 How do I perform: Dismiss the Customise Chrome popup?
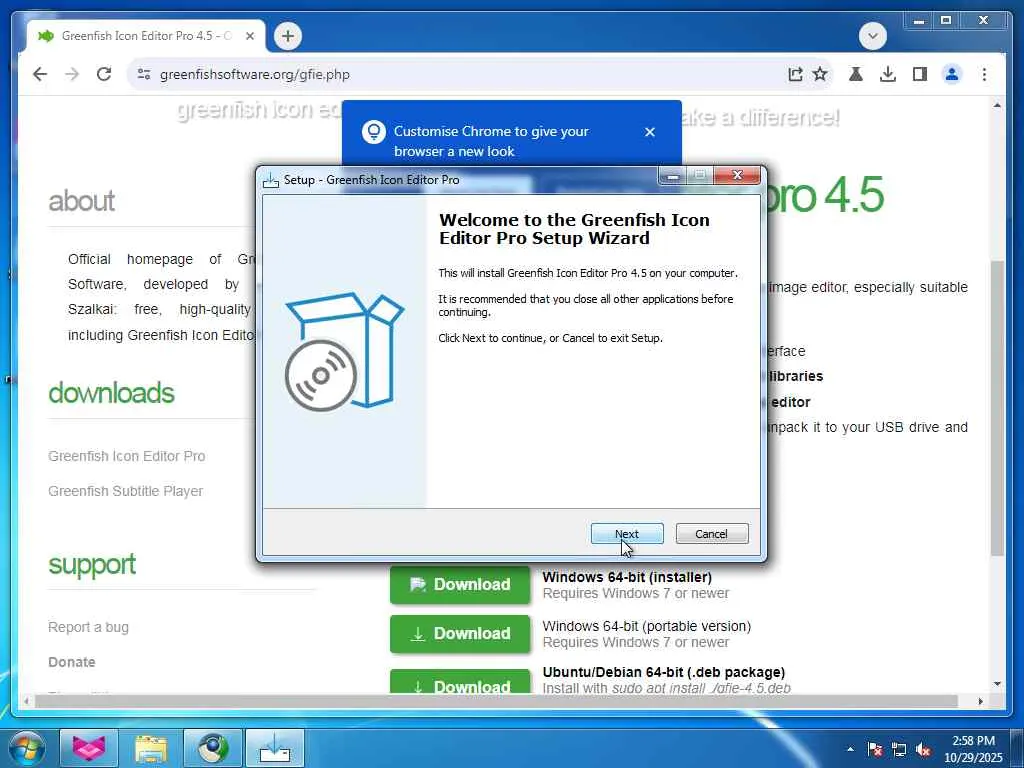[x=650, y=132]
